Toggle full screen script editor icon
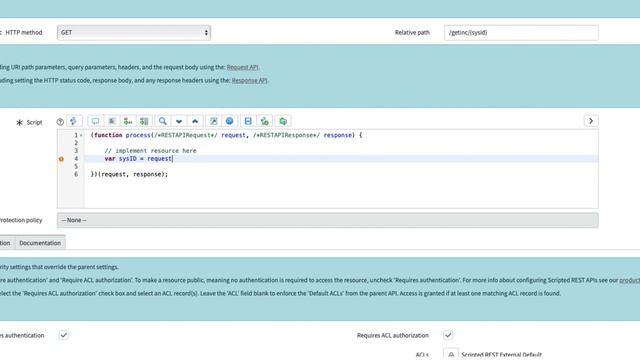The image size is (640, 360). click(x=213, y=121)
